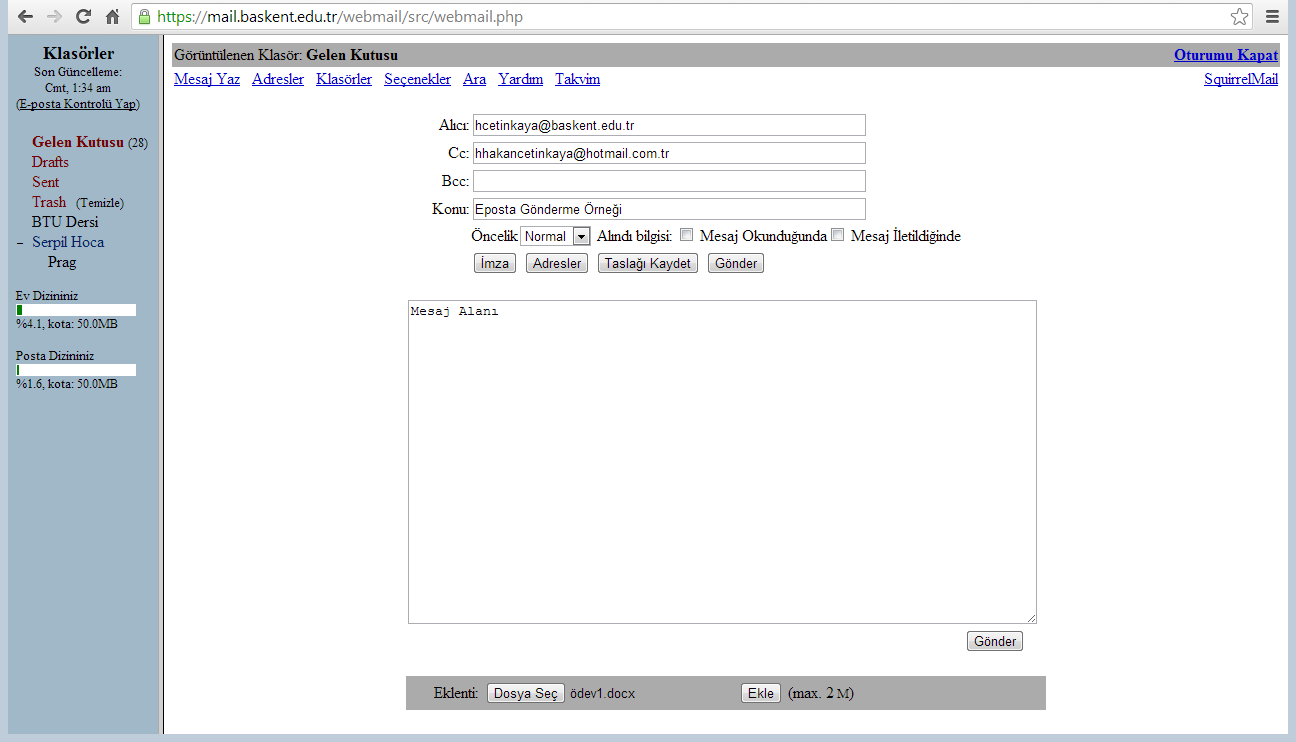Click the İmza signature button
Image resolution: width=1296 pixels, height=742 pixels.
coord(494,264)
